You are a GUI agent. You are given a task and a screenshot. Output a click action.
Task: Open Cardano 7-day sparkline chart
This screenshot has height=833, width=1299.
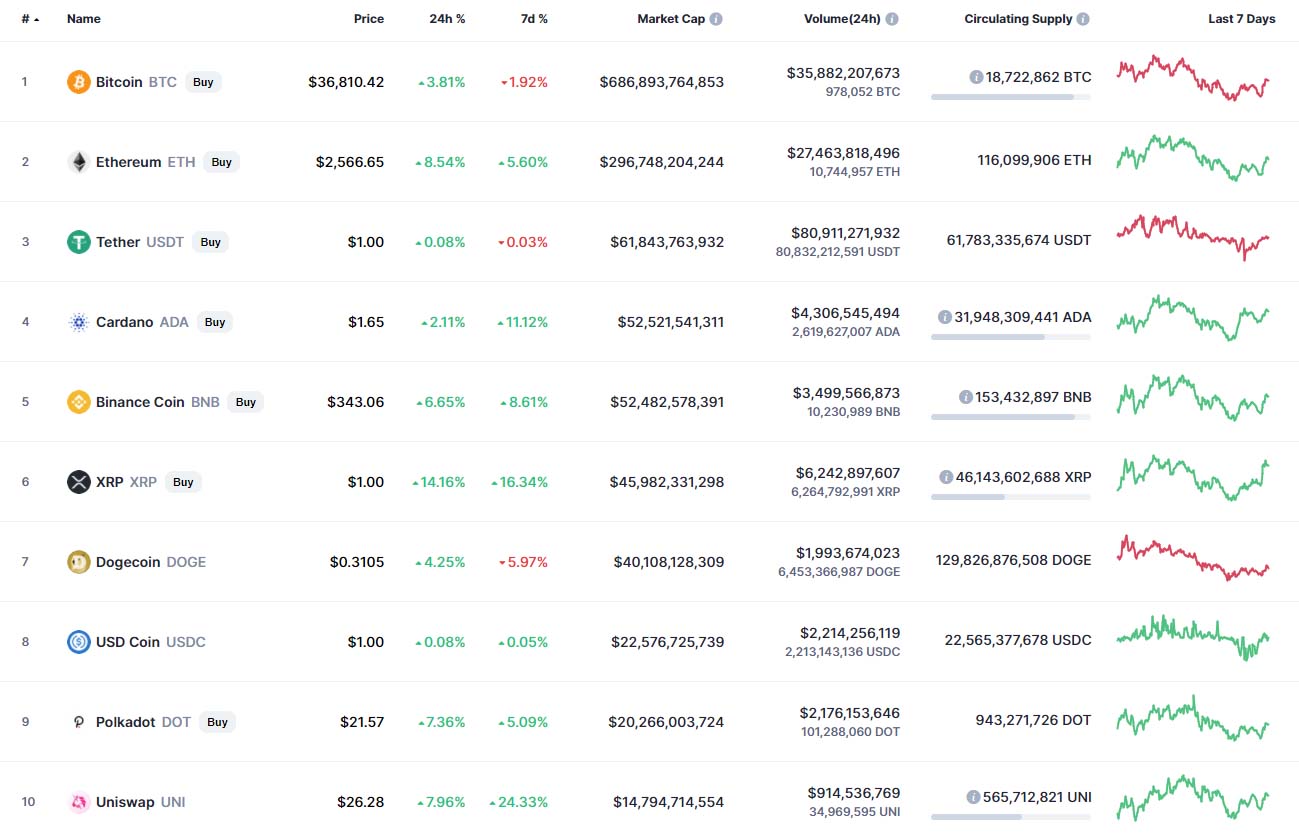(x=1193, y=318)
